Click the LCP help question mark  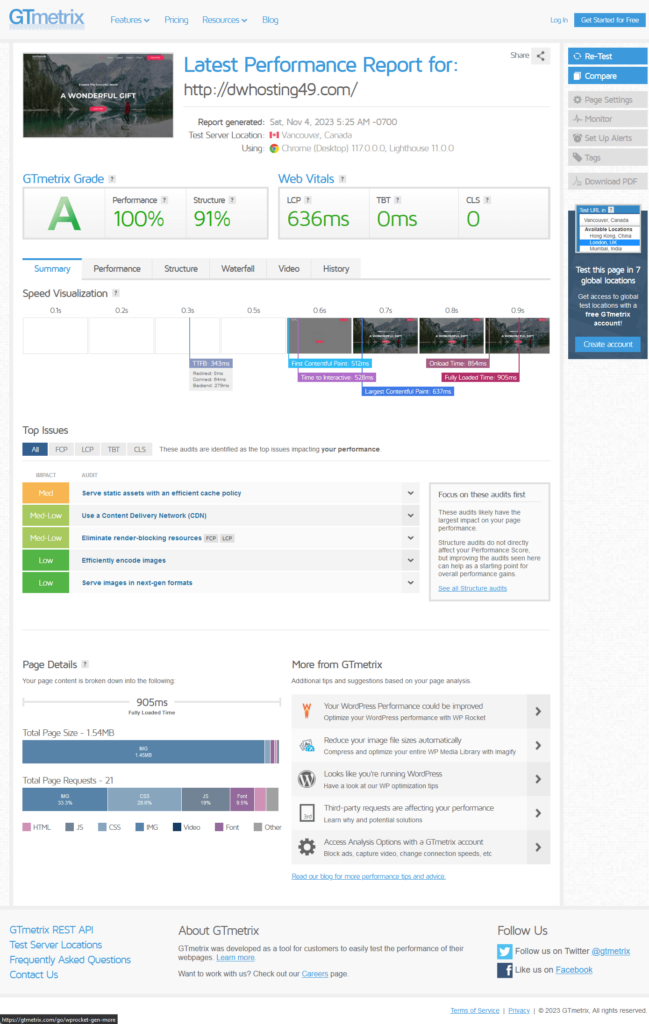(x=308, y=200)
